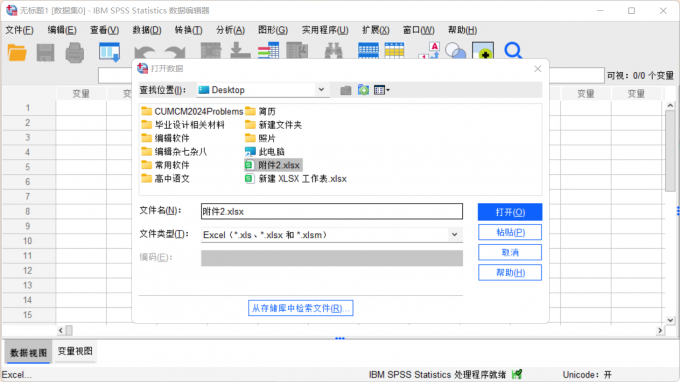This screenshot has height=382, width=680.
Task: Select the 高中语文 folder
Action: pos(166,179)
